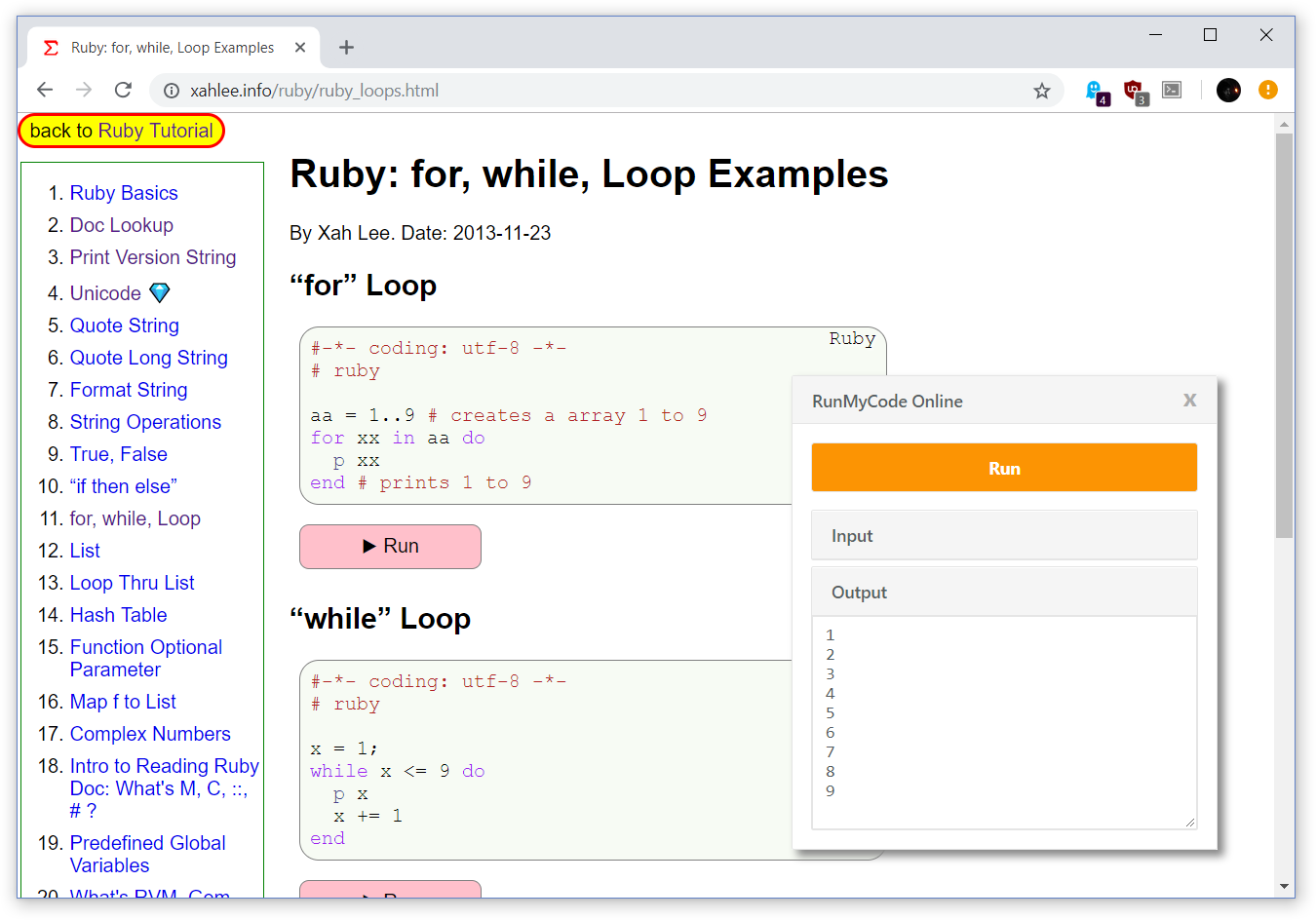1316x920 pixels.
Task: Open a new browser tab
Action: pyautogui.click(x=346, y=47)
